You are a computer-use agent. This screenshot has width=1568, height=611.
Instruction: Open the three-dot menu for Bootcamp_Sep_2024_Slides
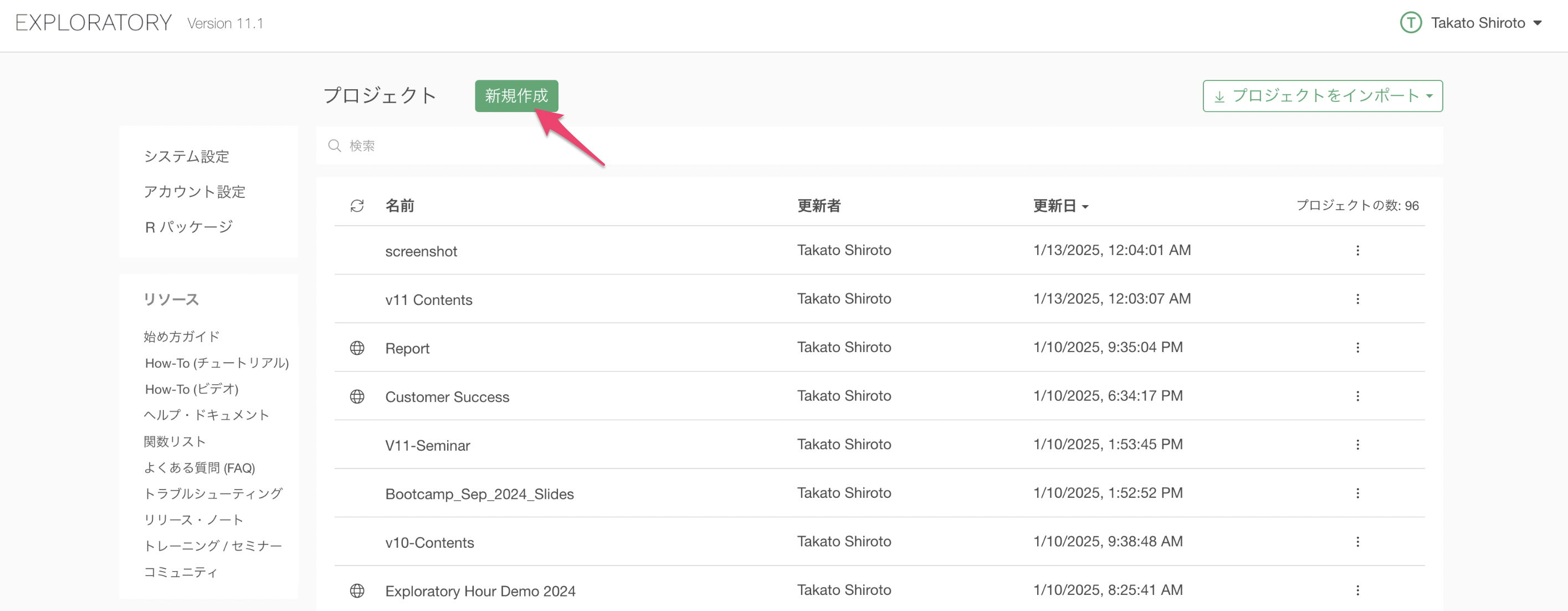point(1357,493)
